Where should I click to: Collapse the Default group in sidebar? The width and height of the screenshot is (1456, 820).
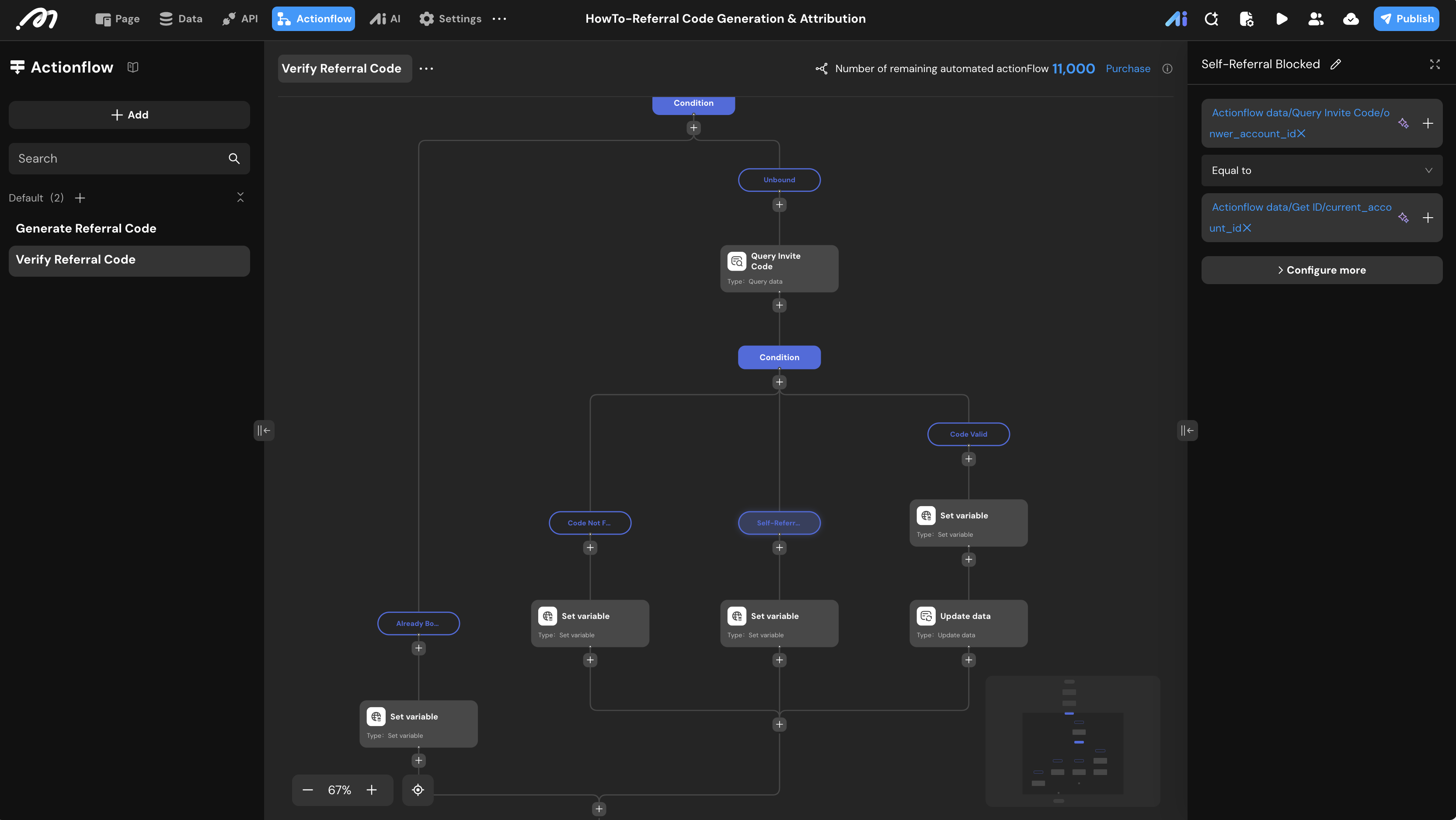pos(240,197)
